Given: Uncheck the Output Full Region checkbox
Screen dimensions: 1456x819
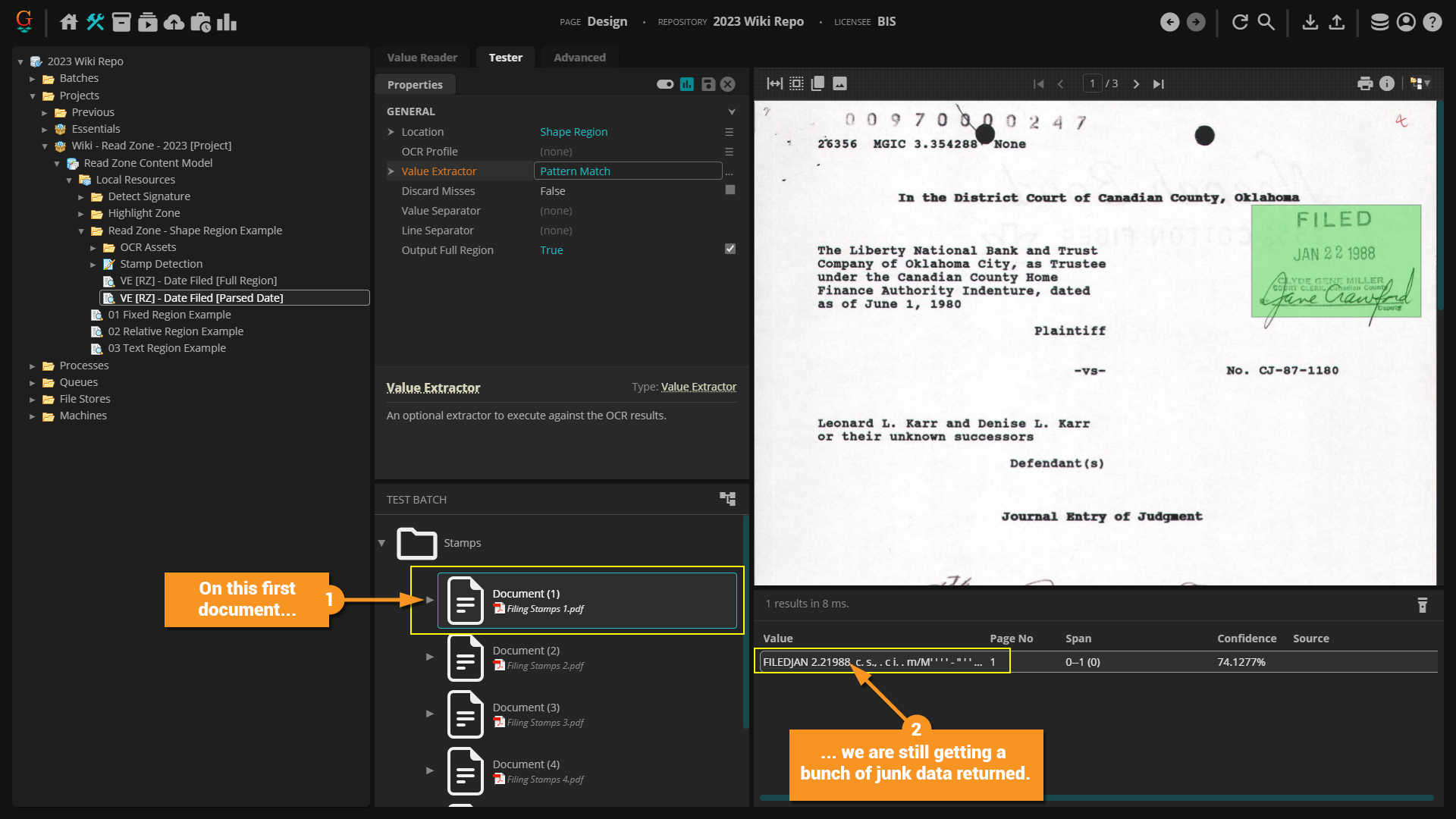Looking at the screenshot, I should pos(730,249).
